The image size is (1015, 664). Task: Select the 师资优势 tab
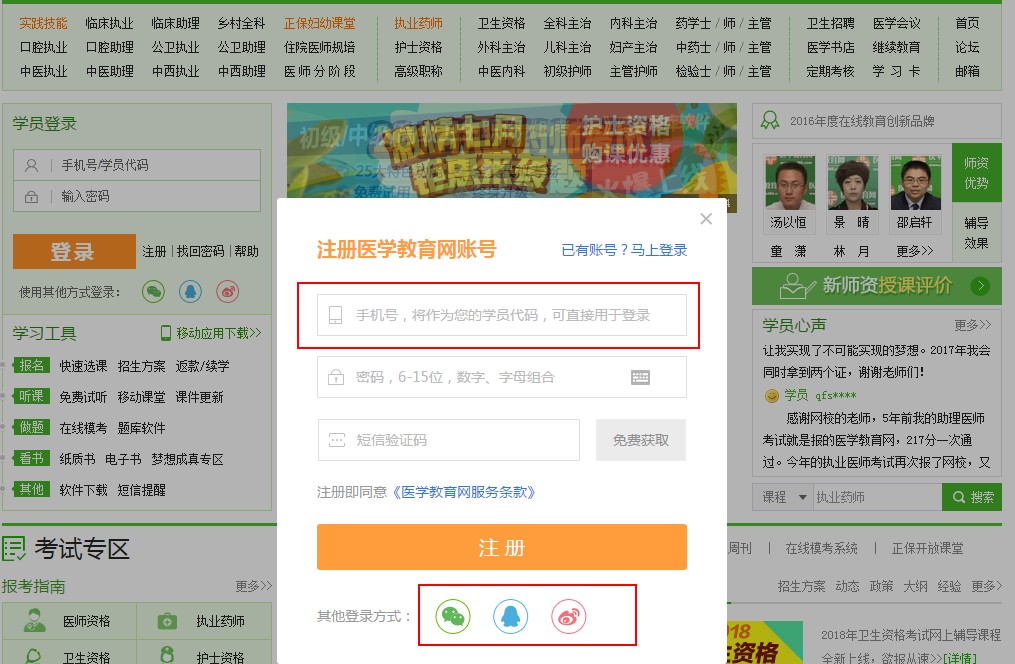[x=976, y=173]
